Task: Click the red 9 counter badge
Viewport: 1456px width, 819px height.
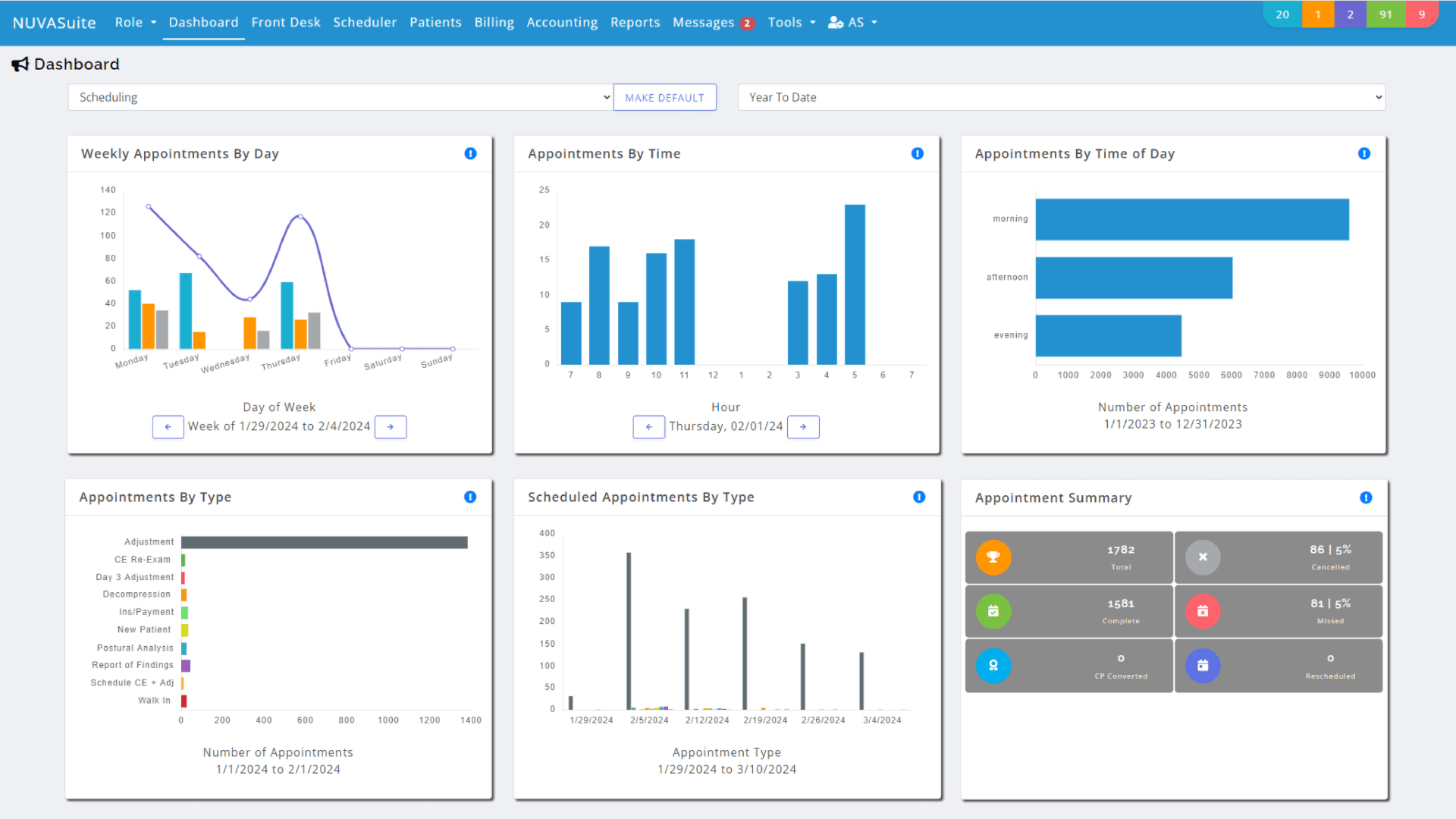Action: point(1422,14)
